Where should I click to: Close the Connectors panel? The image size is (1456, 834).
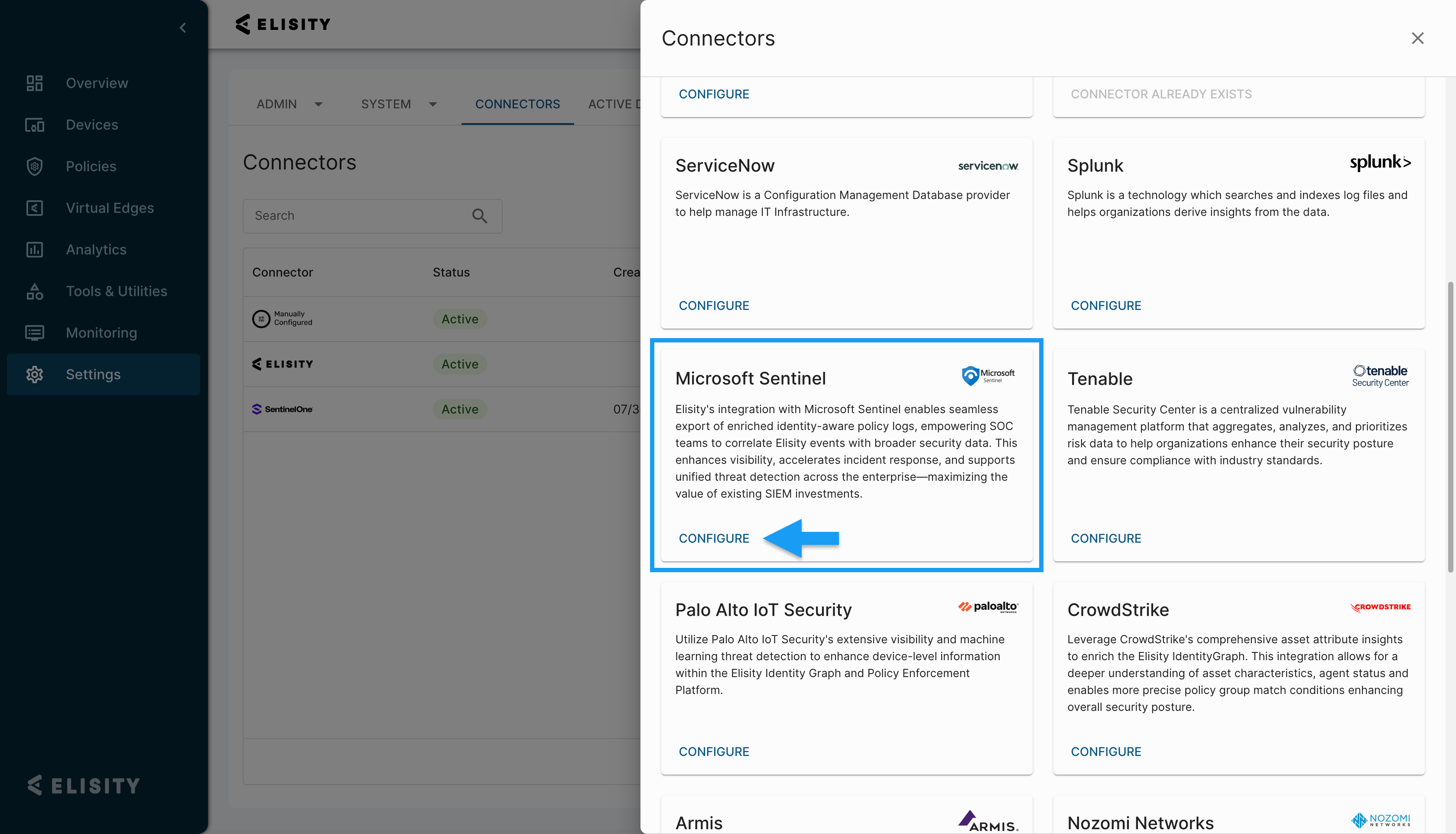(1417, 39)
